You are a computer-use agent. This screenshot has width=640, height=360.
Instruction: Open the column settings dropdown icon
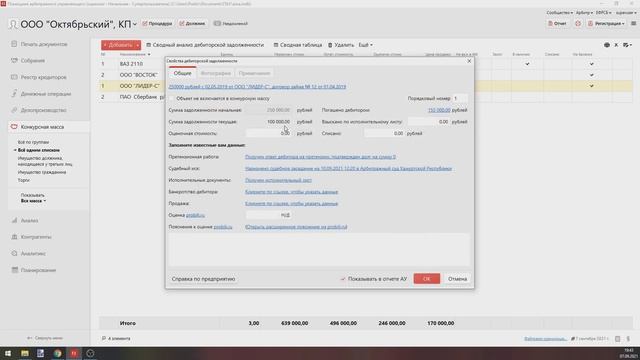(x=627, y=45)
